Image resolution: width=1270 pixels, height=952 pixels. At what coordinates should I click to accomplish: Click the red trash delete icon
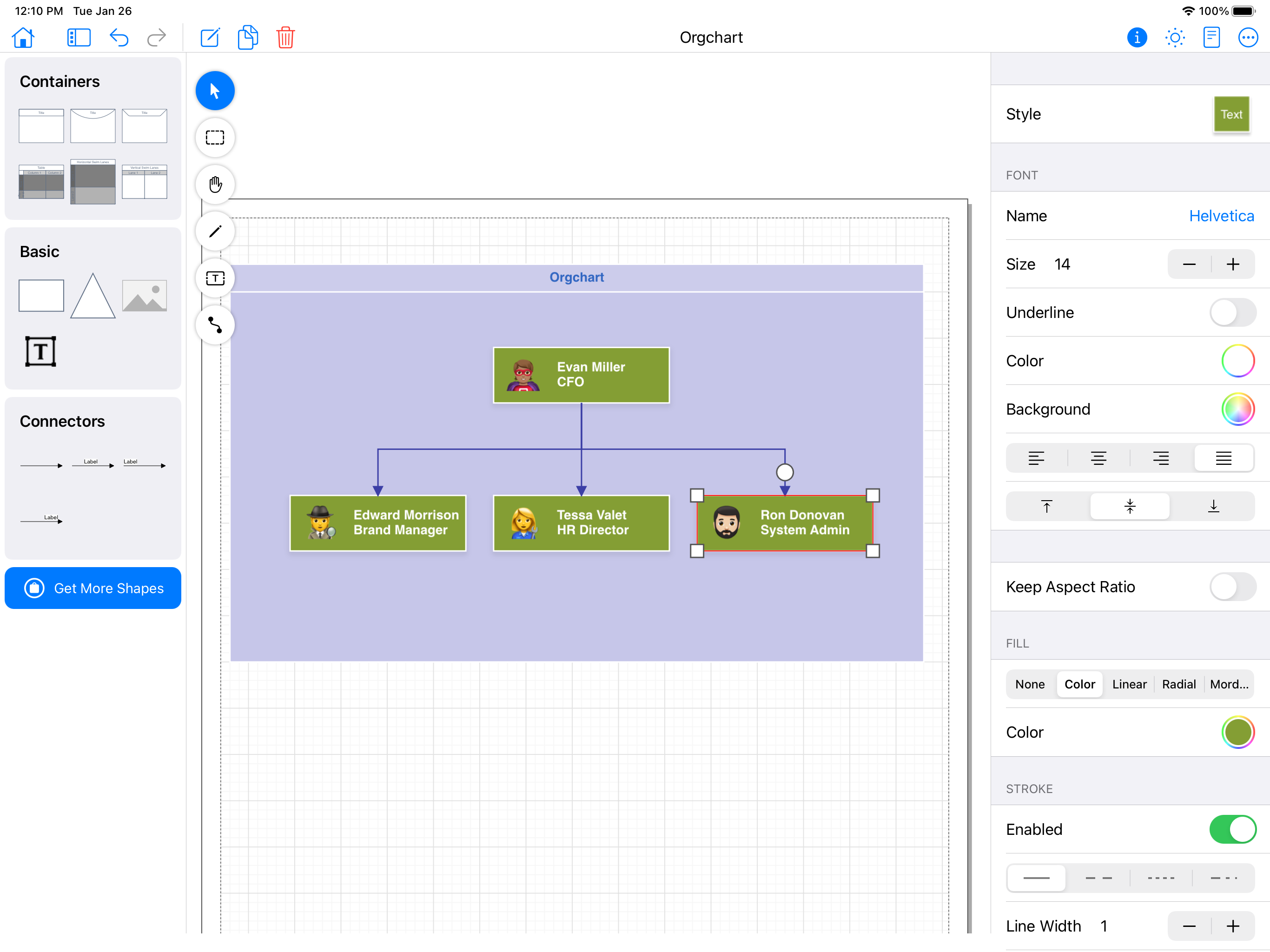(285, 38)
